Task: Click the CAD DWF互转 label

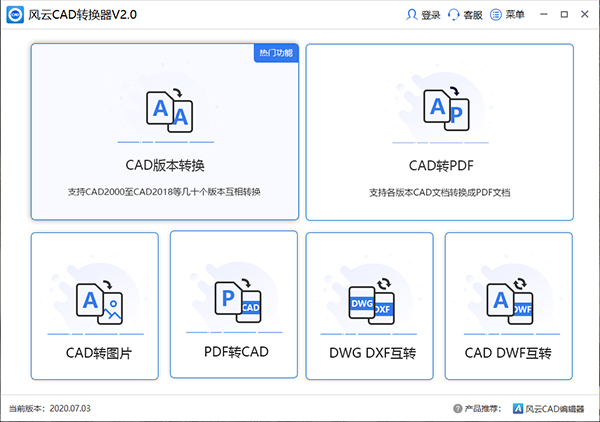Action: point(509,353)
